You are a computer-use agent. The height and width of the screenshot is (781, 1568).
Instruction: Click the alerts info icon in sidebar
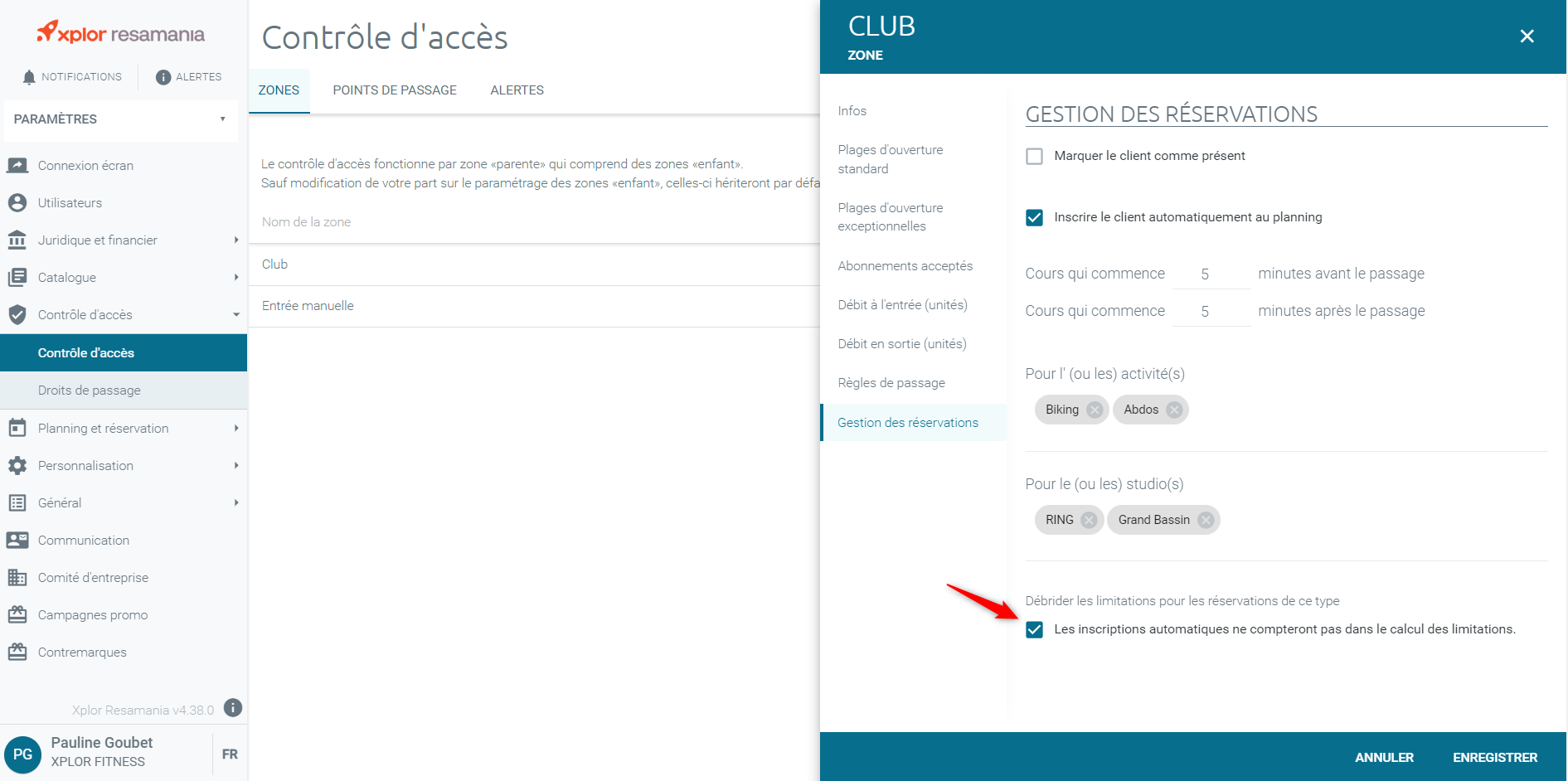[x=163, y=77]
